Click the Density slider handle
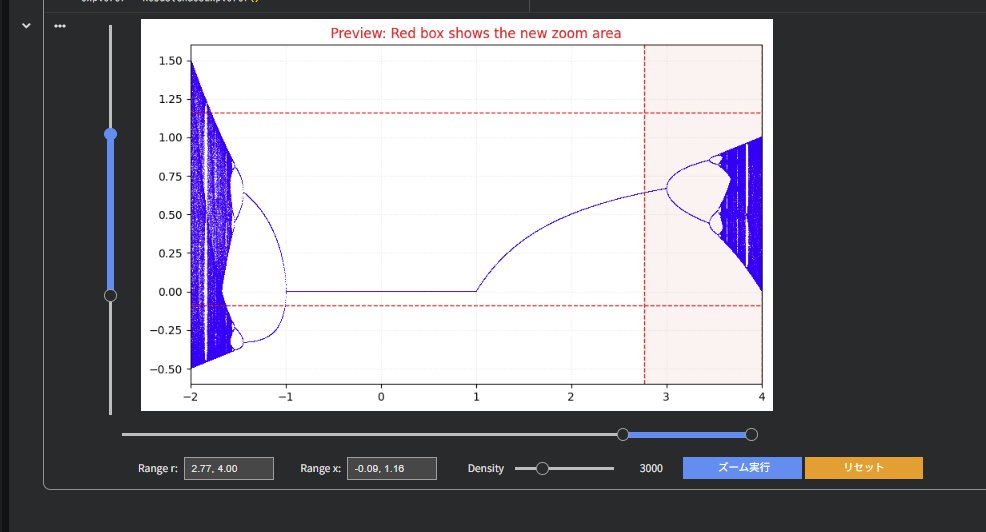Viewport: 986px width, 532px height. pos(542,468)
